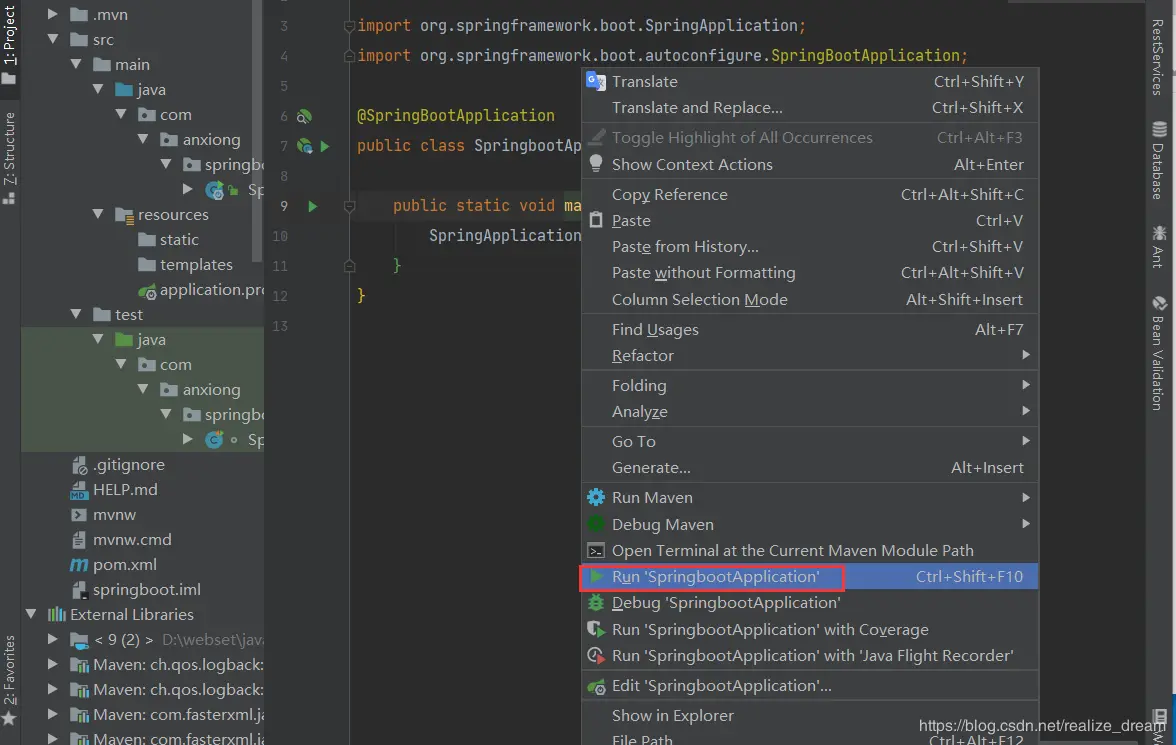Viewport: 1176px width, 745px height.
Task: Click the coverage shield run icon
Action: [x=596, y=629]
